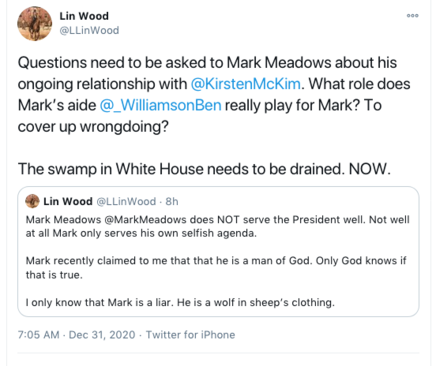
Task: Click the 'Mark recently claimed to me' paragraph
Action: coord(216,268)
